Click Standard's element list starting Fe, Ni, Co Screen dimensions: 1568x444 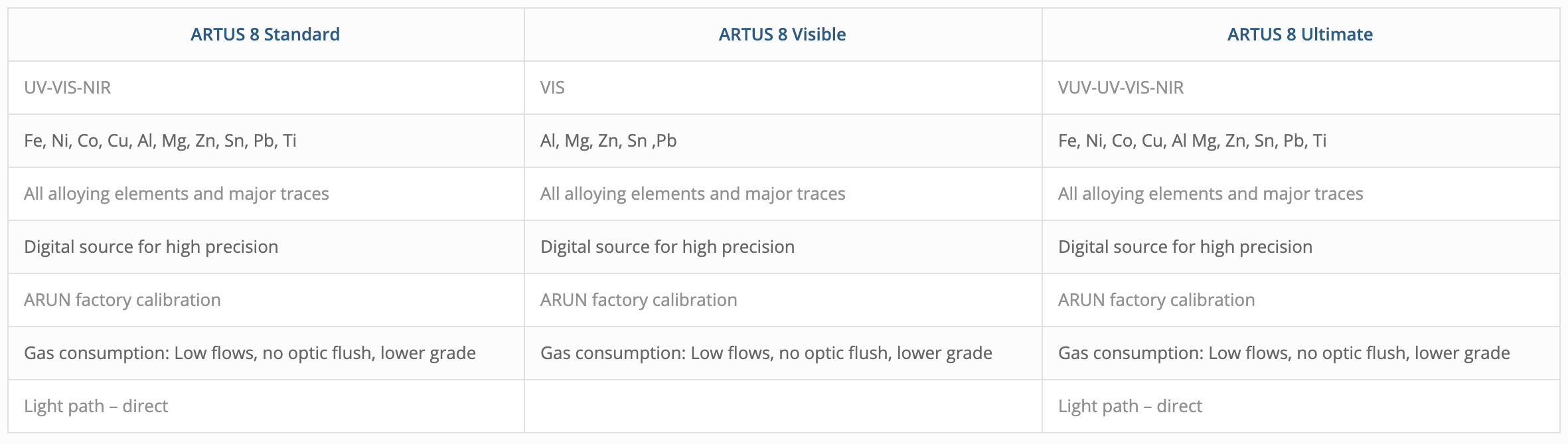[x=160, y=141]
